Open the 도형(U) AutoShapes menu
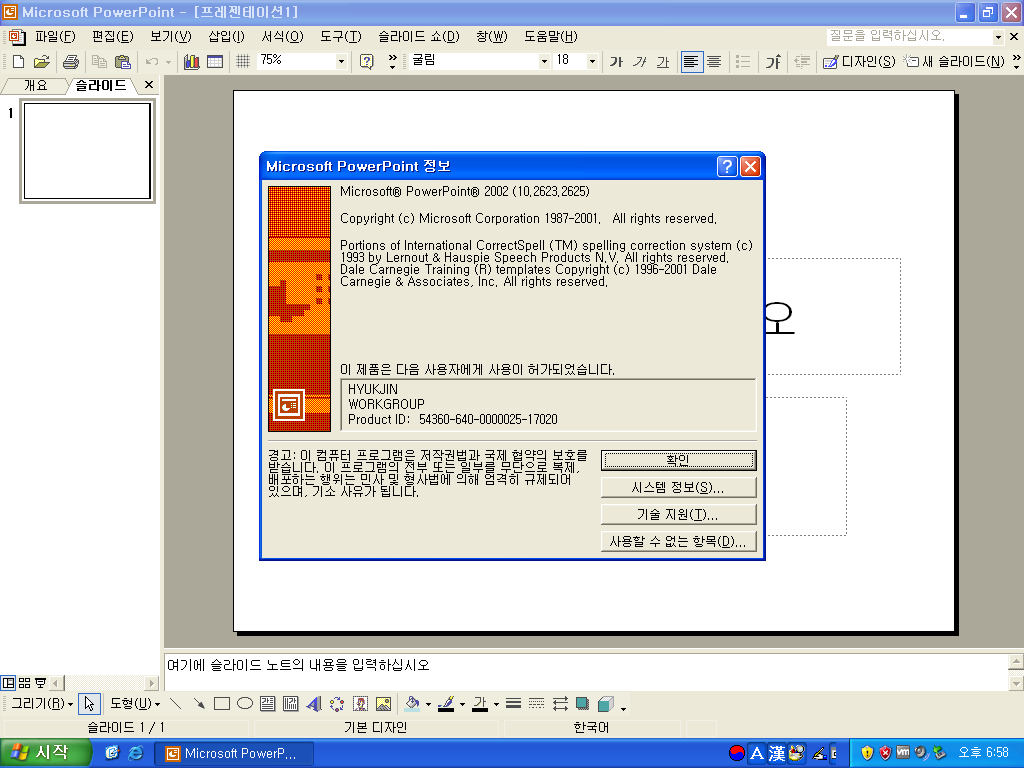 135,704
